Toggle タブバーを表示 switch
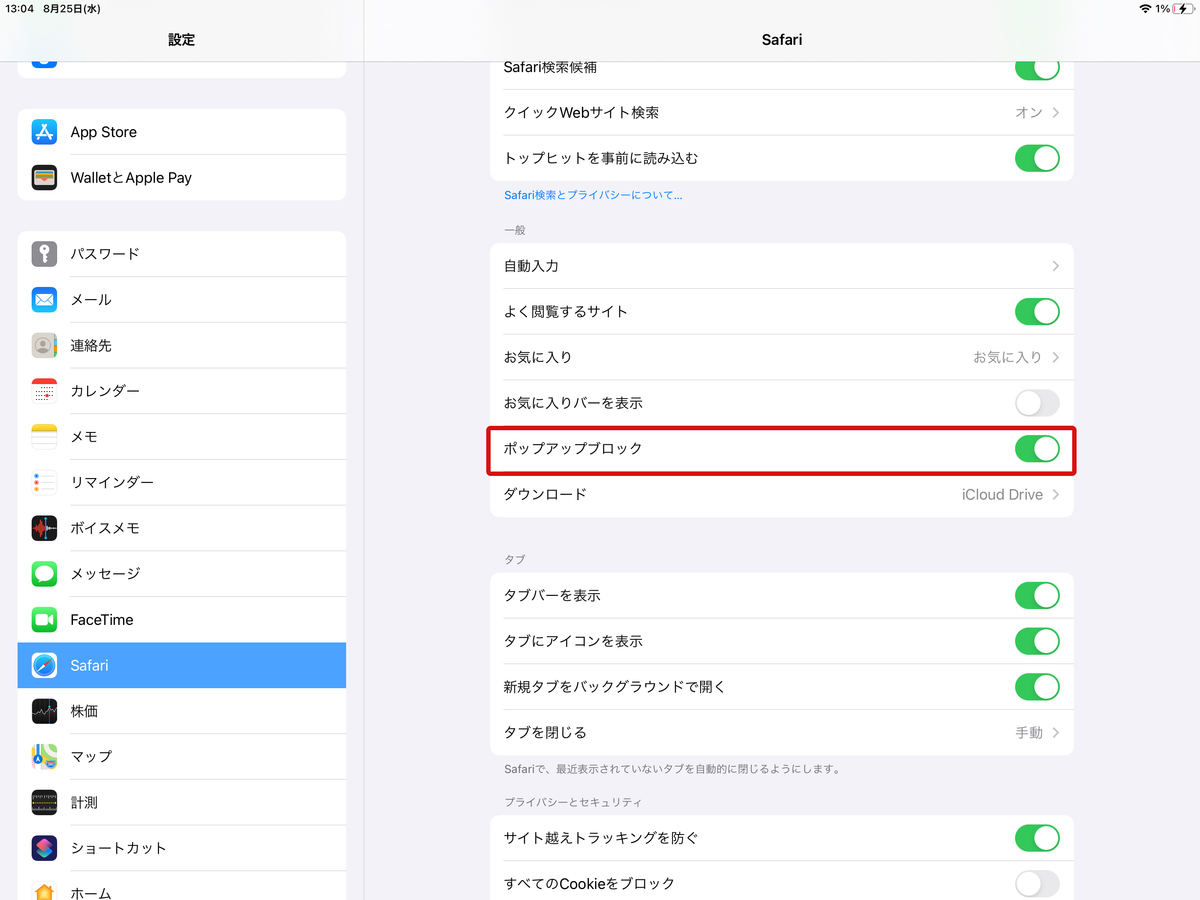This screenshot has width=1200, height=900. (1037, 595)
